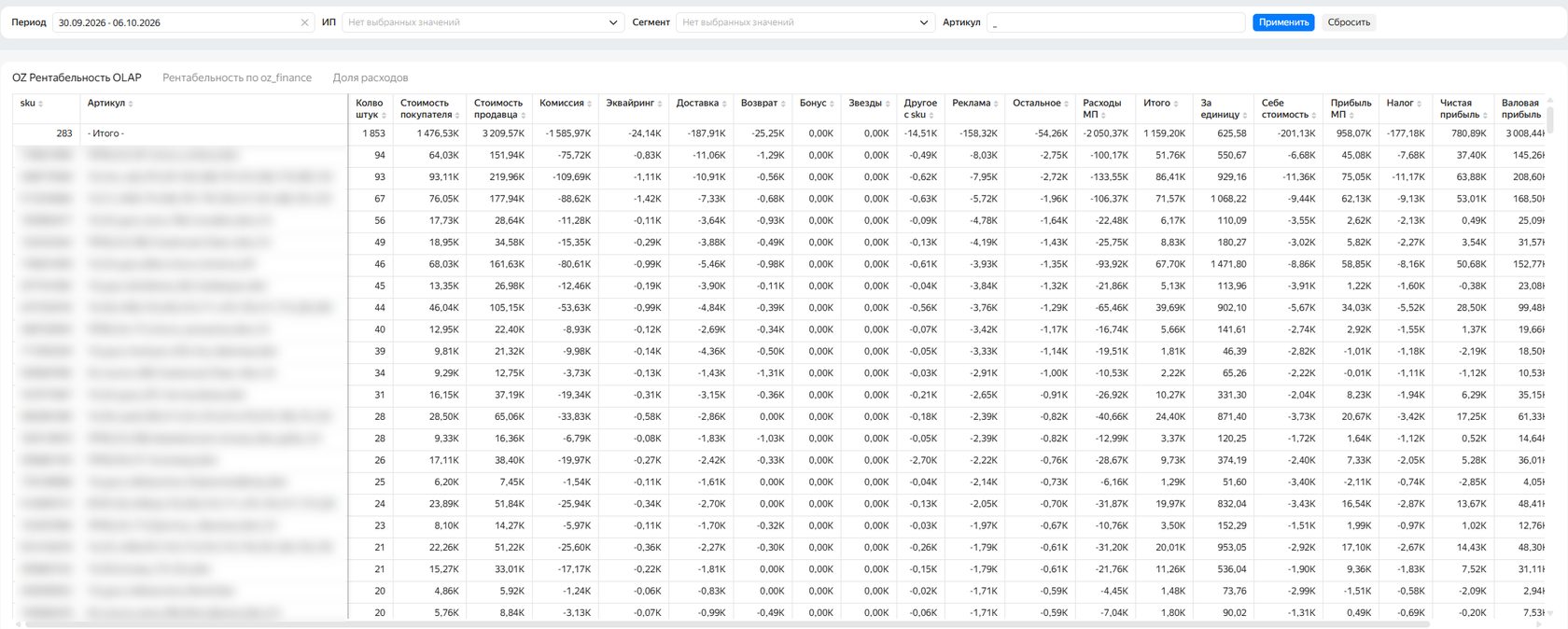Sort by Прибыль МП column
This screenshot has width=1568, height=629.
coord(1351,115)
